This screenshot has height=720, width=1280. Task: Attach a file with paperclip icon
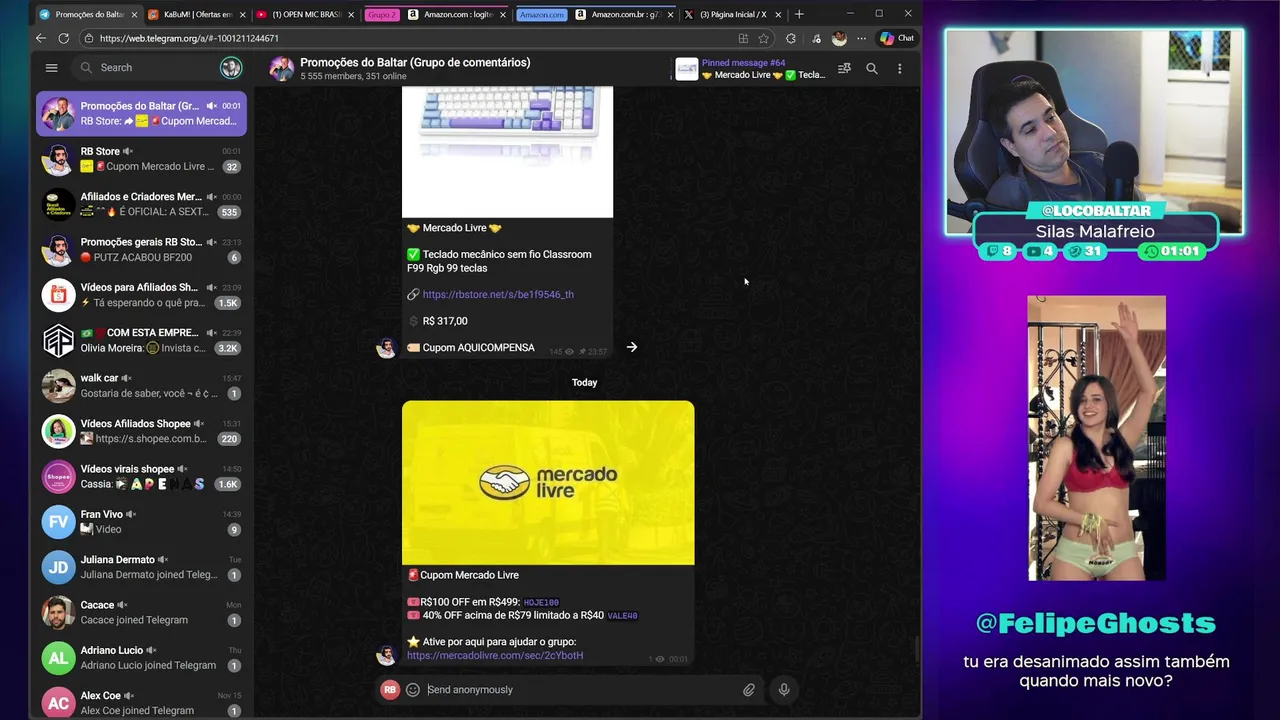tap(748, 689)
